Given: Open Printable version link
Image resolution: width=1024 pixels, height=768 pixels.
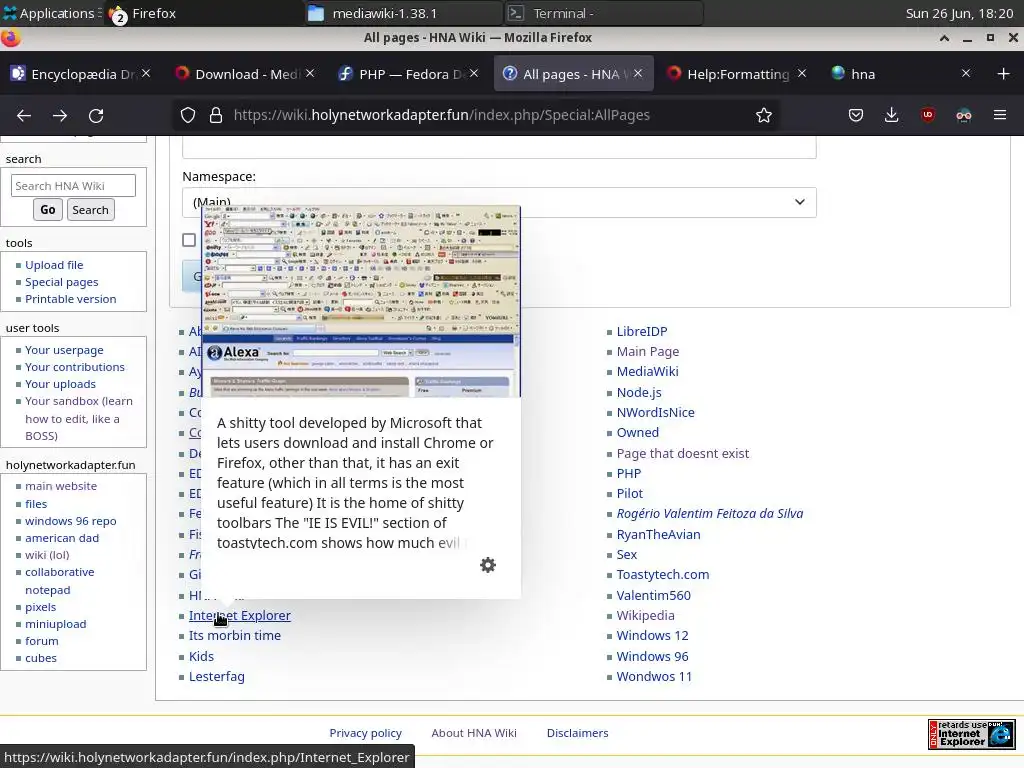Looking at the screenshot, I should (x=71, y=299).
